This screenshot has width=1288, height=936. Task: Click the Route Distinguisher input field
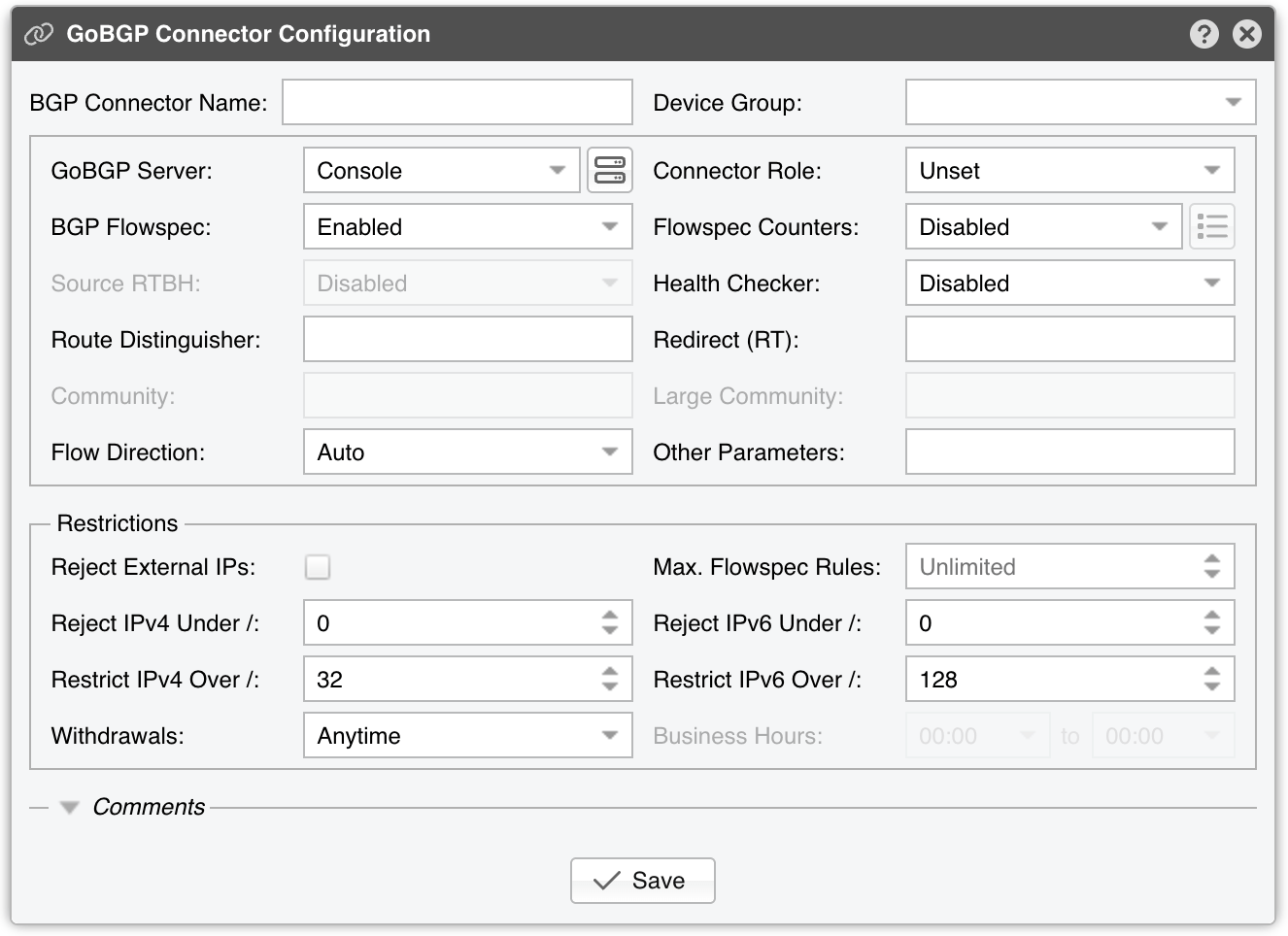coord(468,340)
